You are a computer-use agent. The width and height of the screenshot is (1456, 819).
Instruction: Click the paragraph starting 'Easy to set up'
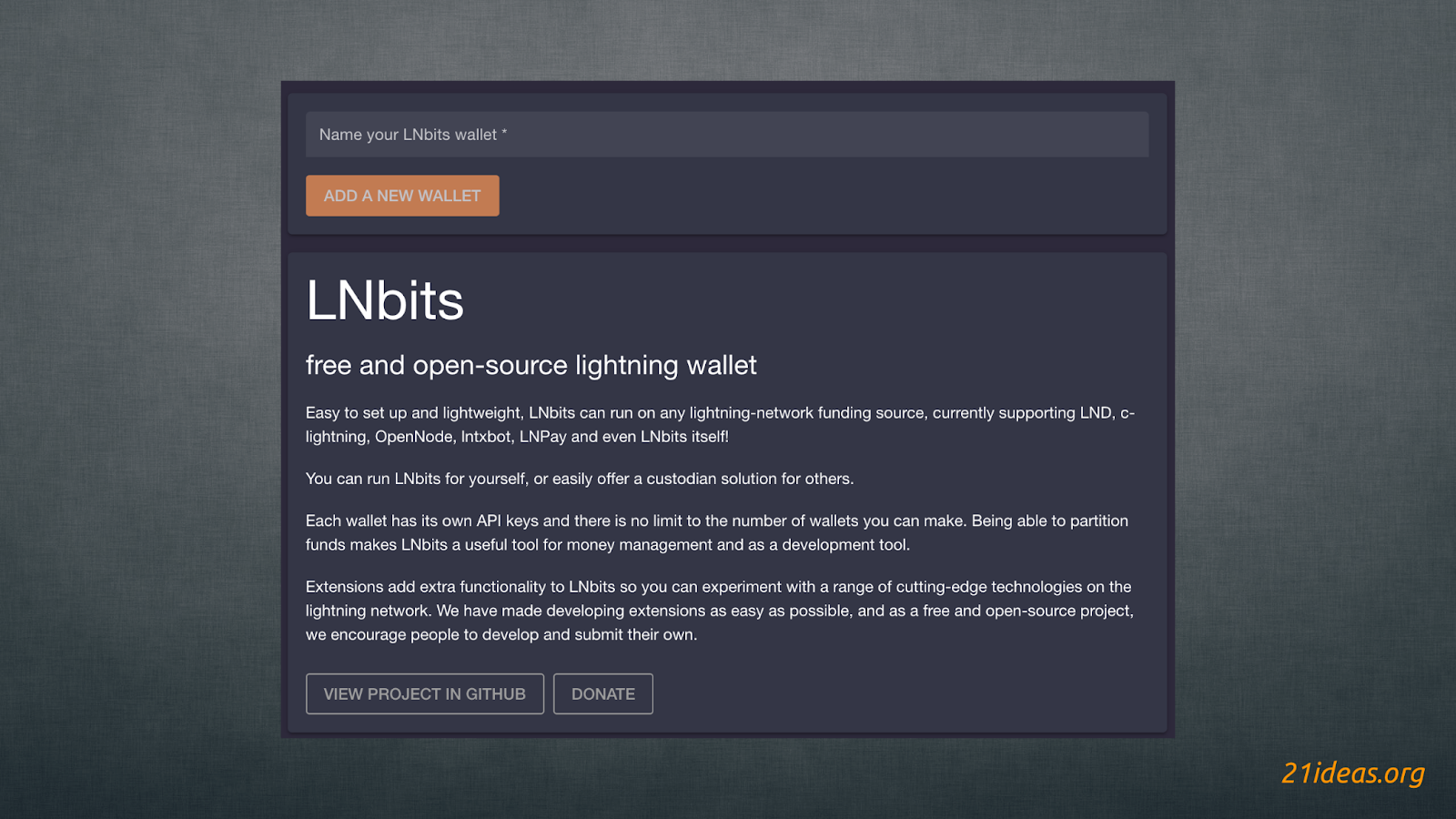tap(719, 424)
